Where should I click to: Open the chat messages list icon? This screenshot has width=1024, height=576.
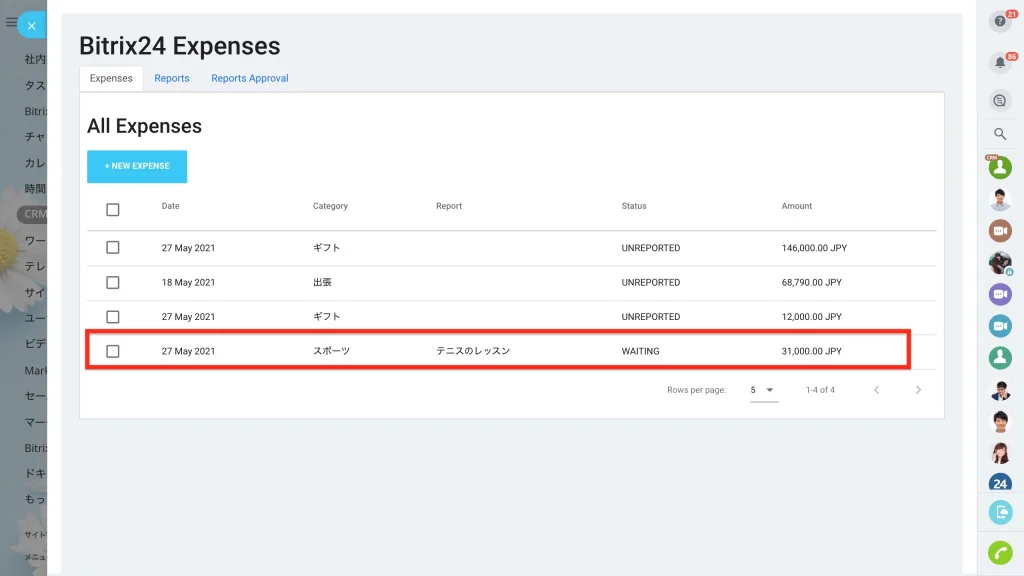point(1000,101)
